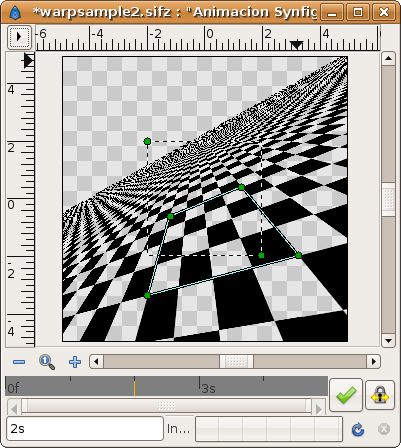Click the grey stop render icon

point(384,429)
